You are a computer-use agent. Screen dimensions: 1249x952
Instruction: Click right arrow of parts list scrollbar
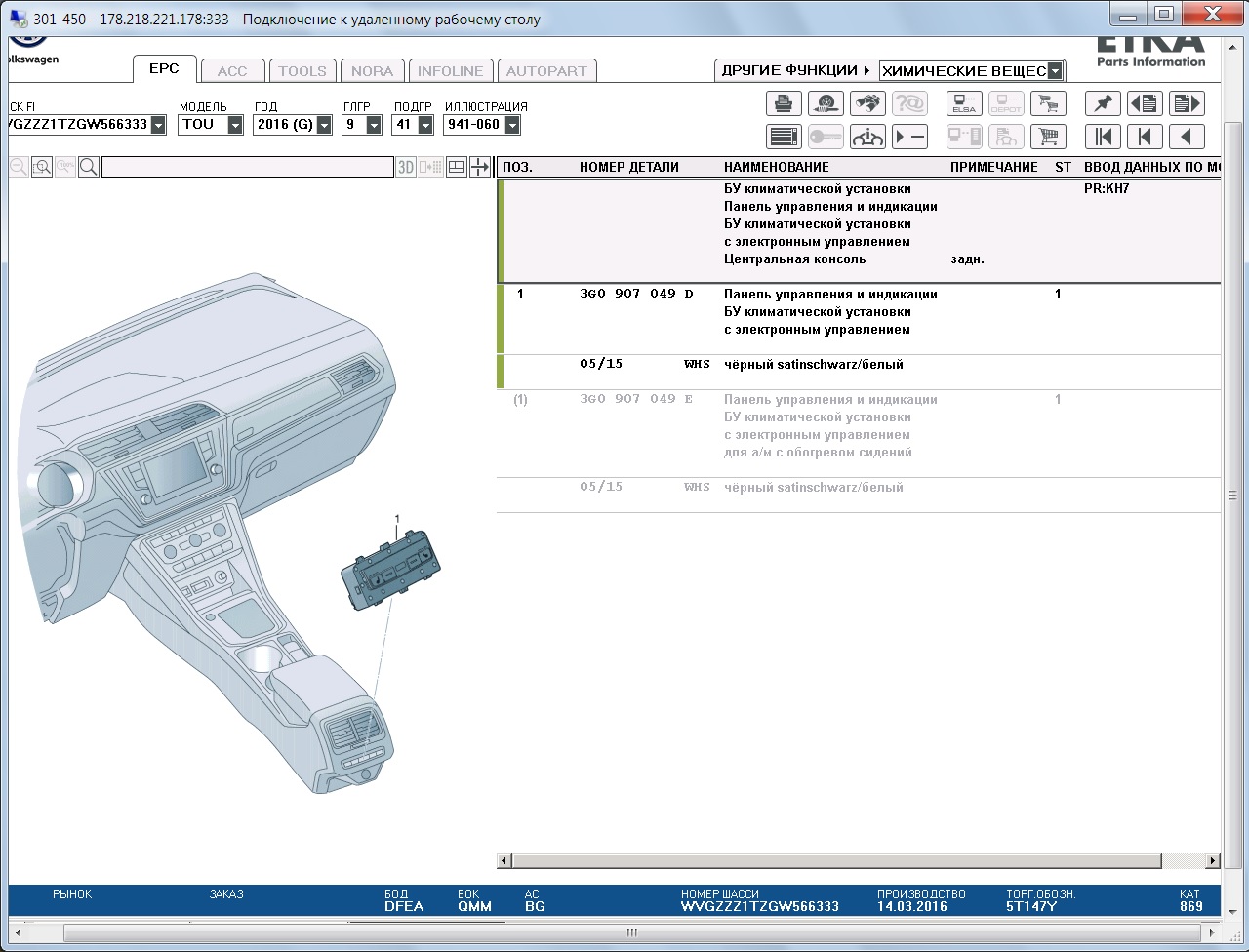tap(1213, 861)
